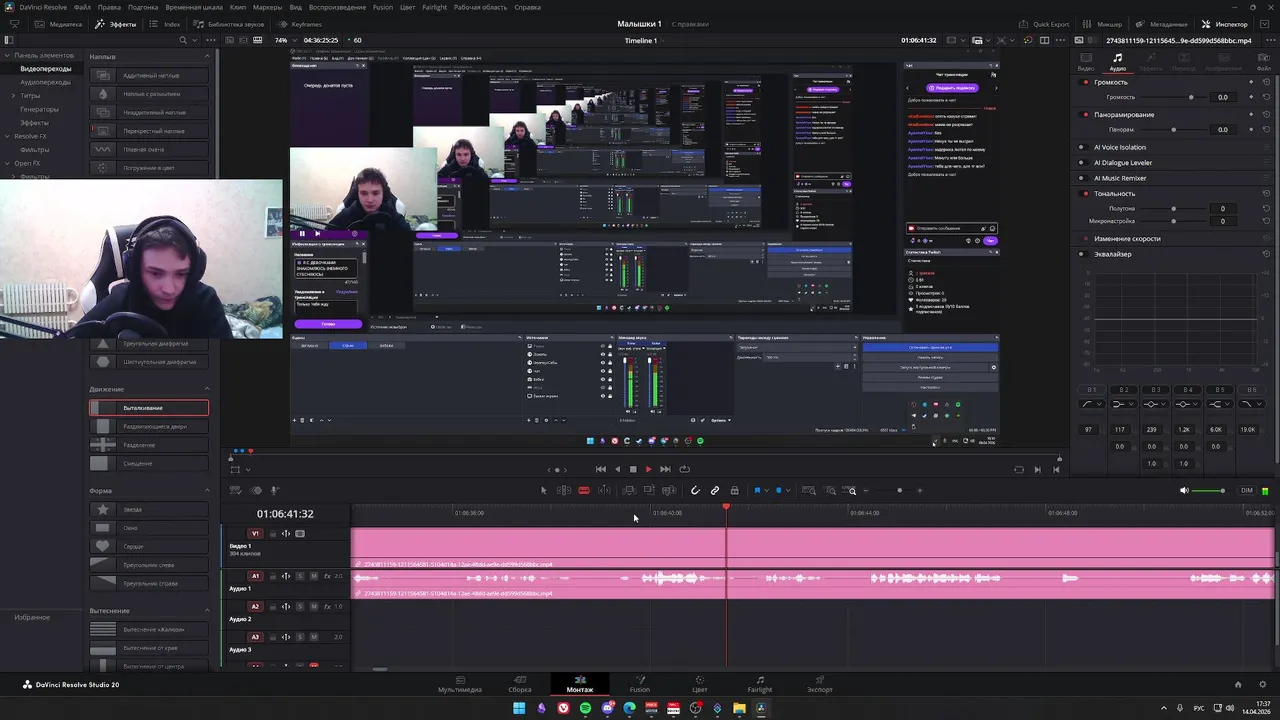1280x720 pixels.
Task: Go to the Сборка page
Action: [520, 684]
